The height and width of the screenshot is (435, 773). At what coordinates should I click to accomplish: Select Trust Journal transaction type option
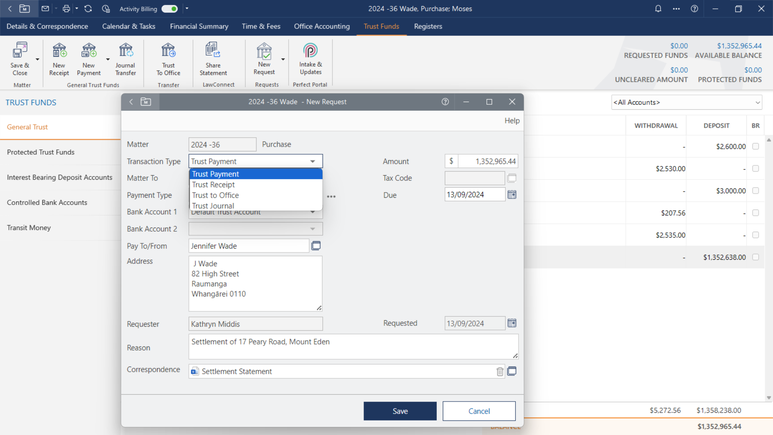click(212, 206)
